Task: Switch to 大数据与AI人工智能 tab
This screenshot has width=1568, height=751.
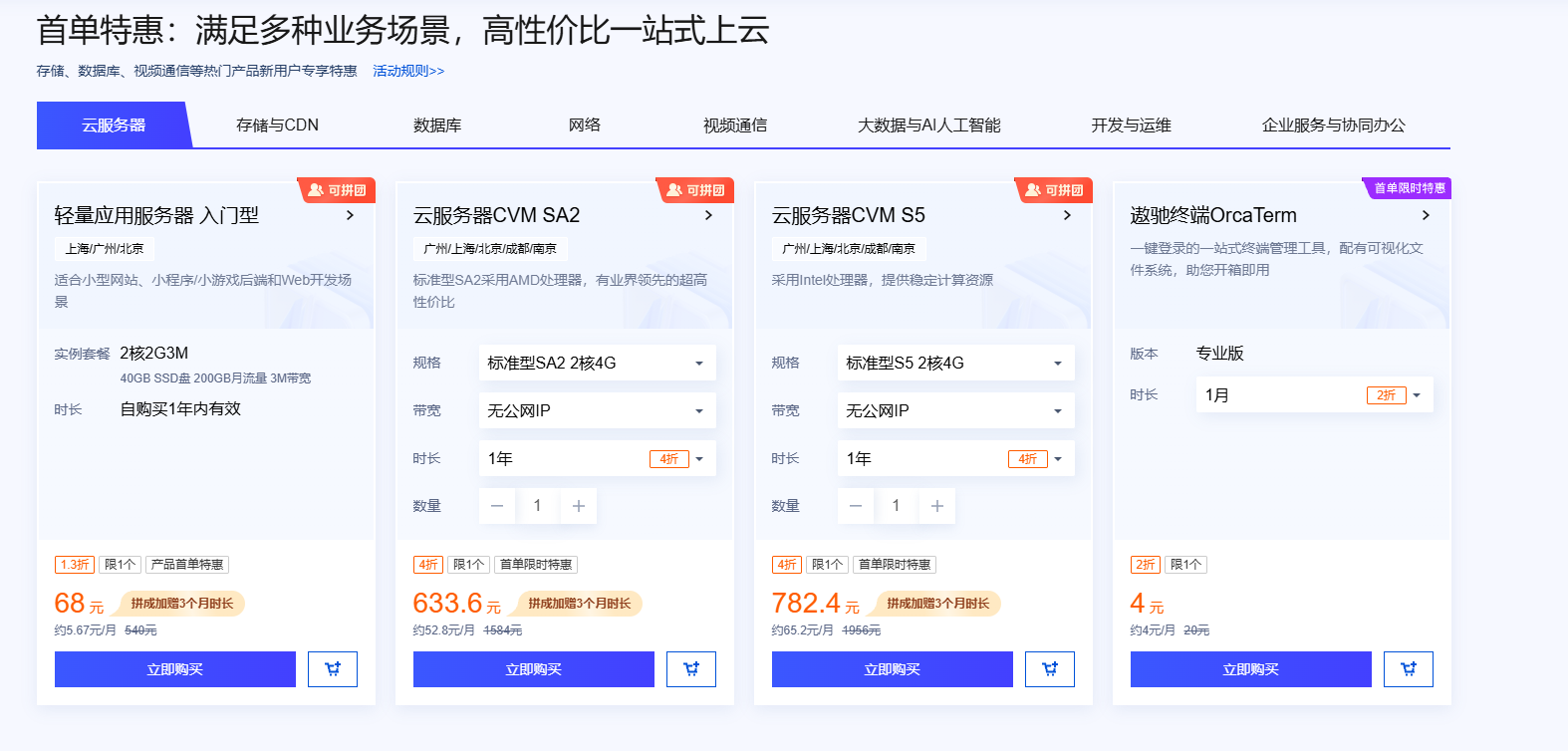Action: pyautogui.click(x=929, y=125)
